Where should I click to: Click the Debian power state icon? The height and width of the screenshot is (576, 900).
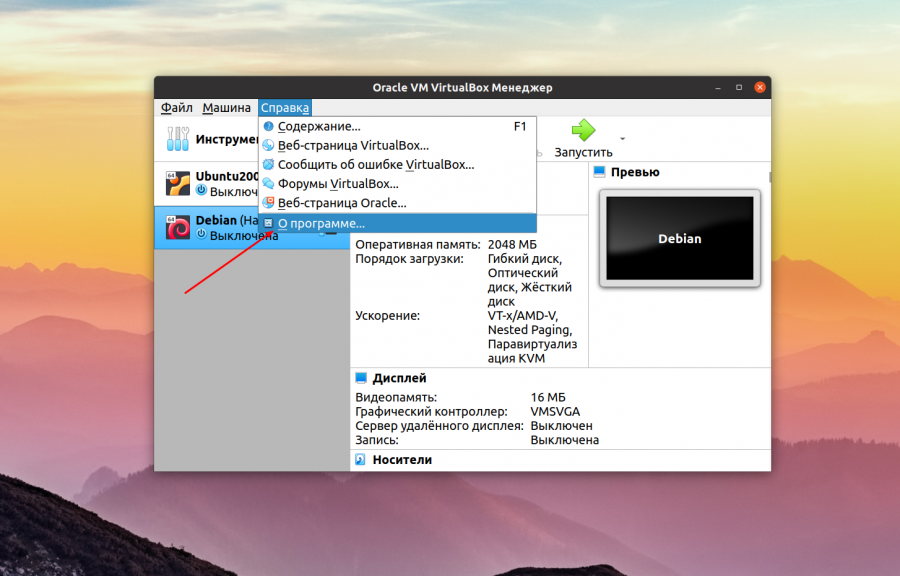tap(201, 234)
